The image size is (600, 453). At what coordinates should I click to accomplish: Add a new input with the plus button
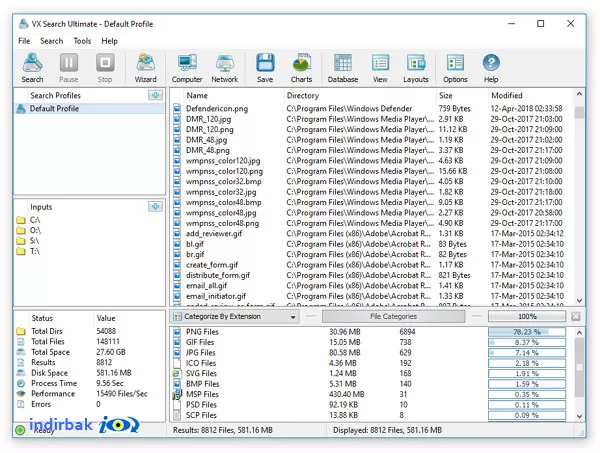[155, 206]
